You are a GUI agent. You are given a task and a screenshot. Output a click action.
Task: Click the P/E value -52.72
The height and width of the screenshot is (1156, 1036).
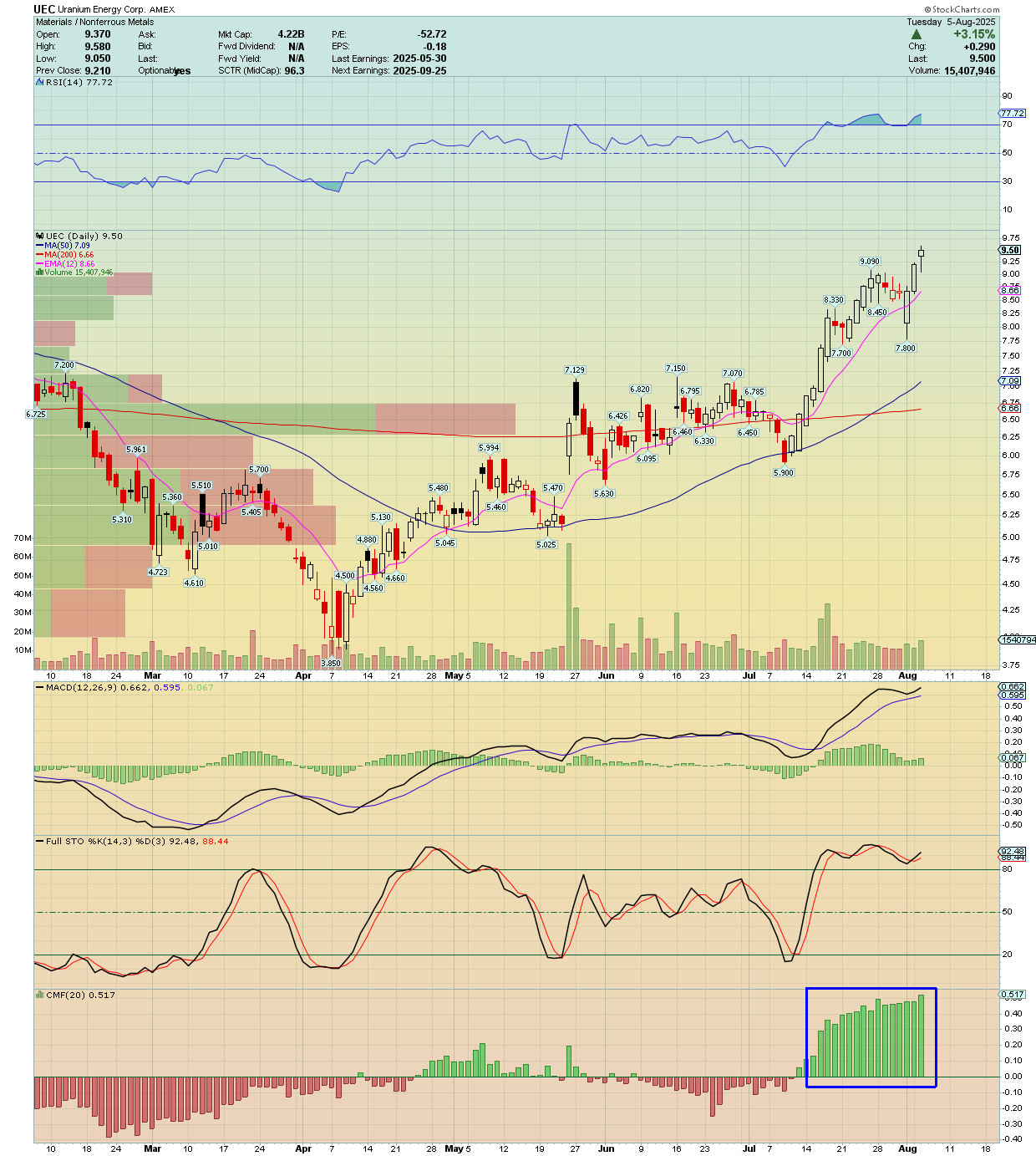[432, 34]
